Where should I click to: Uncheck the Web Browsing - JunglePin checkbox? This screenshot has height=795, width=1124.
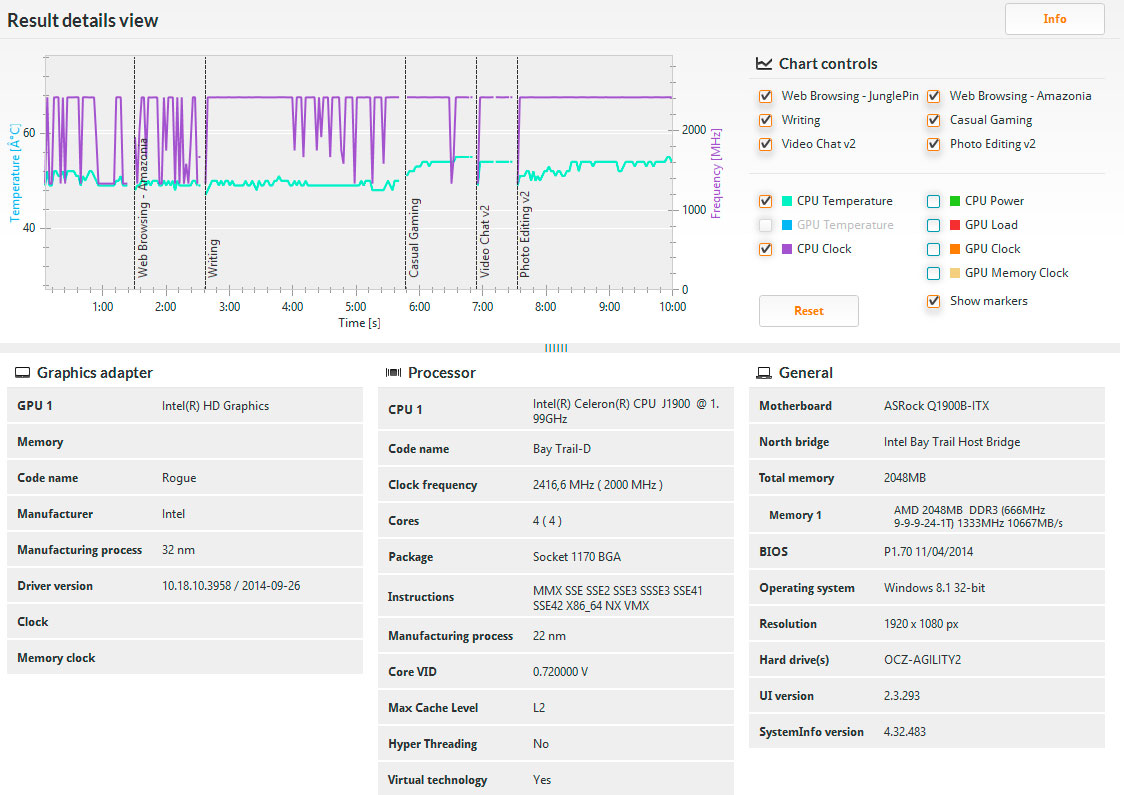coord(765,96)
